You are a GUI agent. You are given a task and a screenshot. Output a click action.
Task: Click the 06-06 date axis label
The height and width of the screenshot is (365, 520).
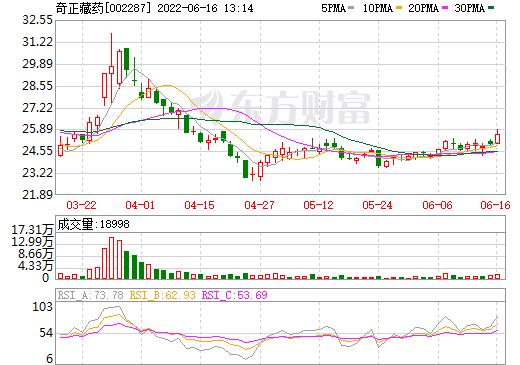tap(437, 205)
